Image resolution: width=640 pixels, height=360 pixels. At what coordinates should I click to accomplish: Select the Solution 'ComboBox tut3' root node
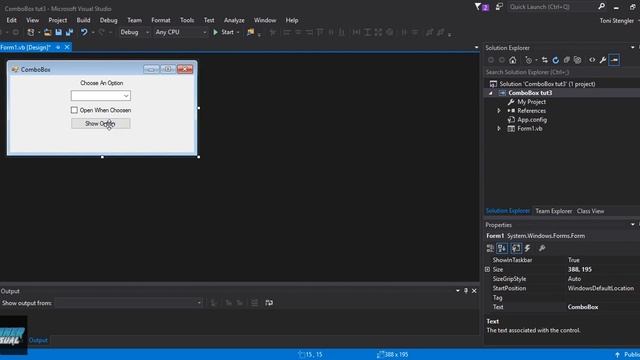[x=547, y=84]
